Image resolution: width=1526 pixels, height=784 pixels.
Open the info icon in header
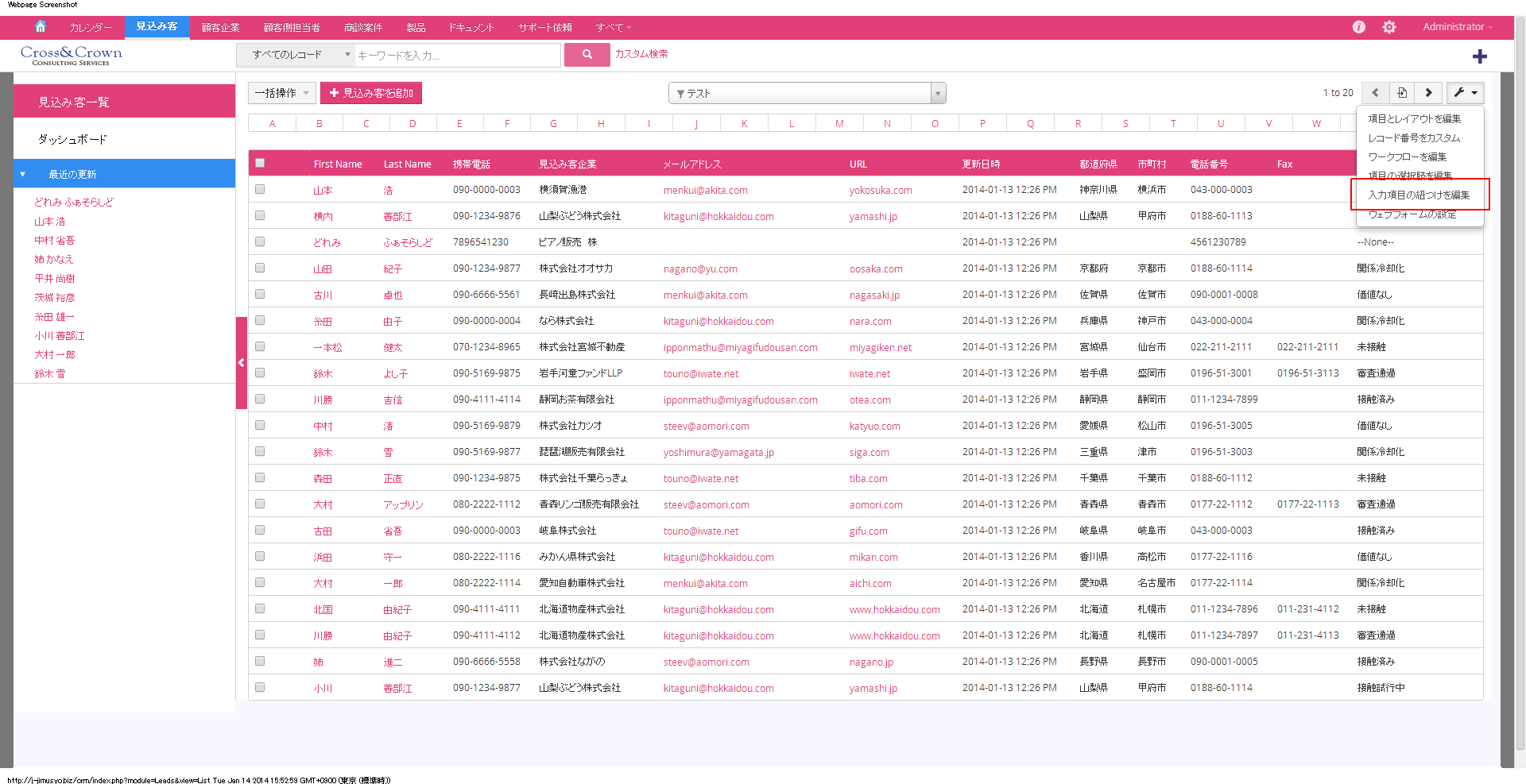click(1359, 27)
